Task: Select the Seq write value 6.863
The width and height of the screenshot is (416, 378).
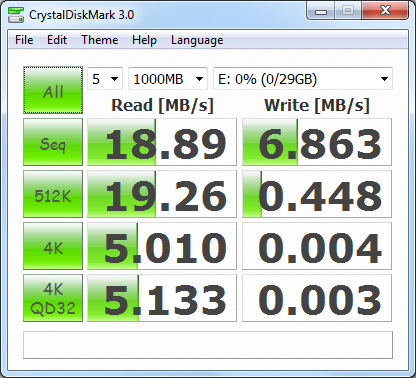Action: click(x=317, y=142)
